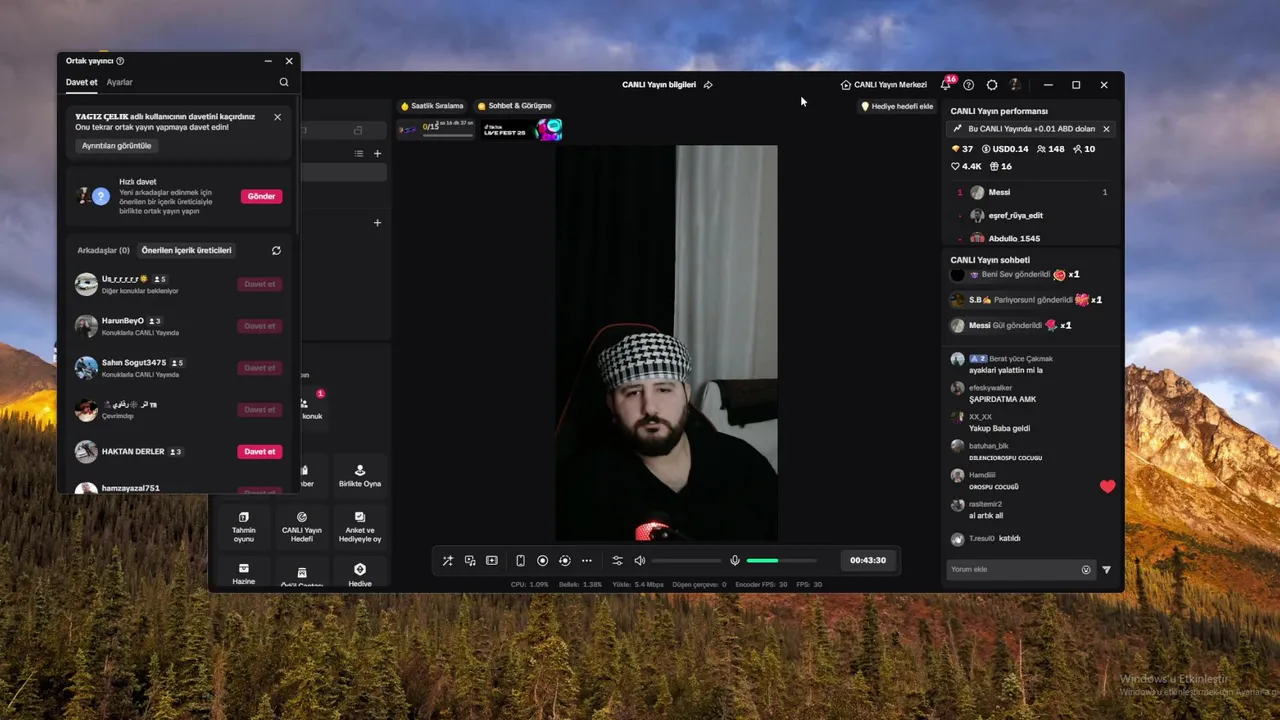The image size is (1280, 720).
Task: Open the Sohbet & Görüşme tab
Action: [515, 106]
